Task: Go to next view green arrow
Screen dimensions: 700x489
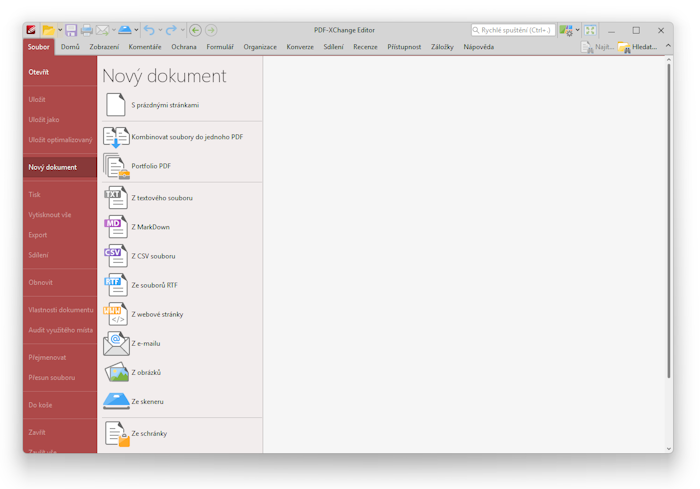Action: tap(211, 30)
